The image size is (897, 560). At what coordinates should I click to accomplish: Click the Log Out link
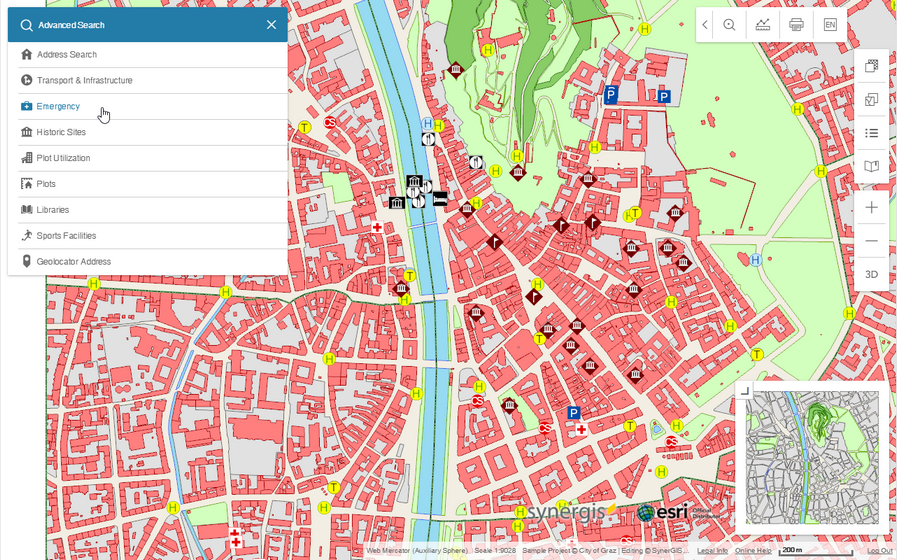(880, 551)
